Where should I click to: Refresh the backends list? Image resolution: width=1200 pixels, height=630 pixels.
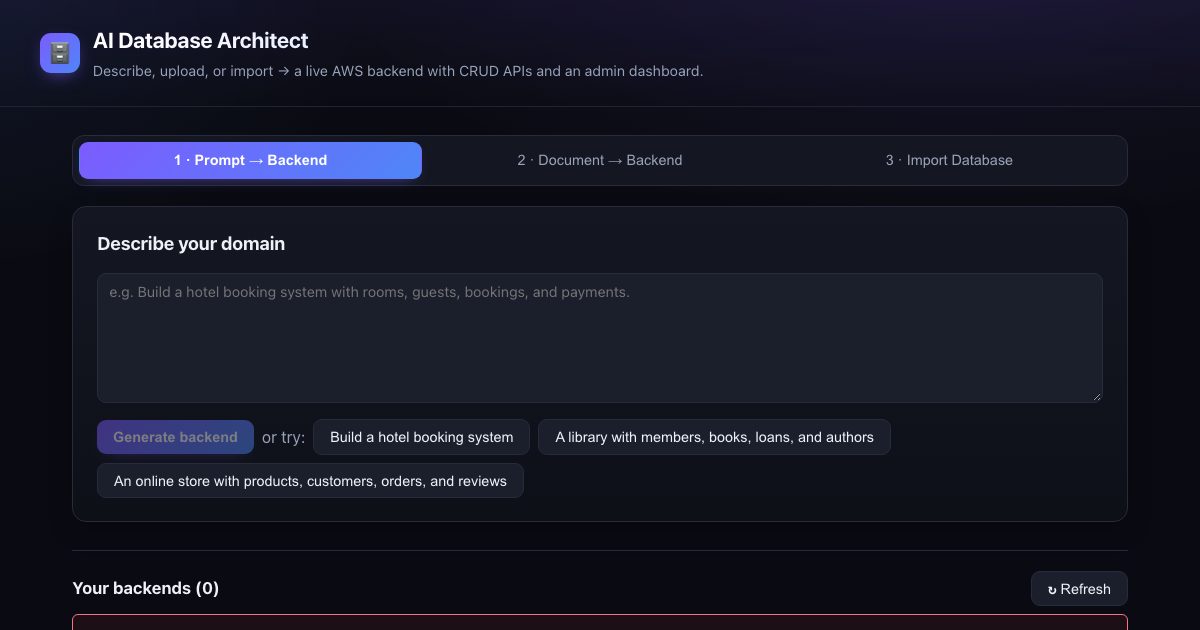click(1079, 589)
